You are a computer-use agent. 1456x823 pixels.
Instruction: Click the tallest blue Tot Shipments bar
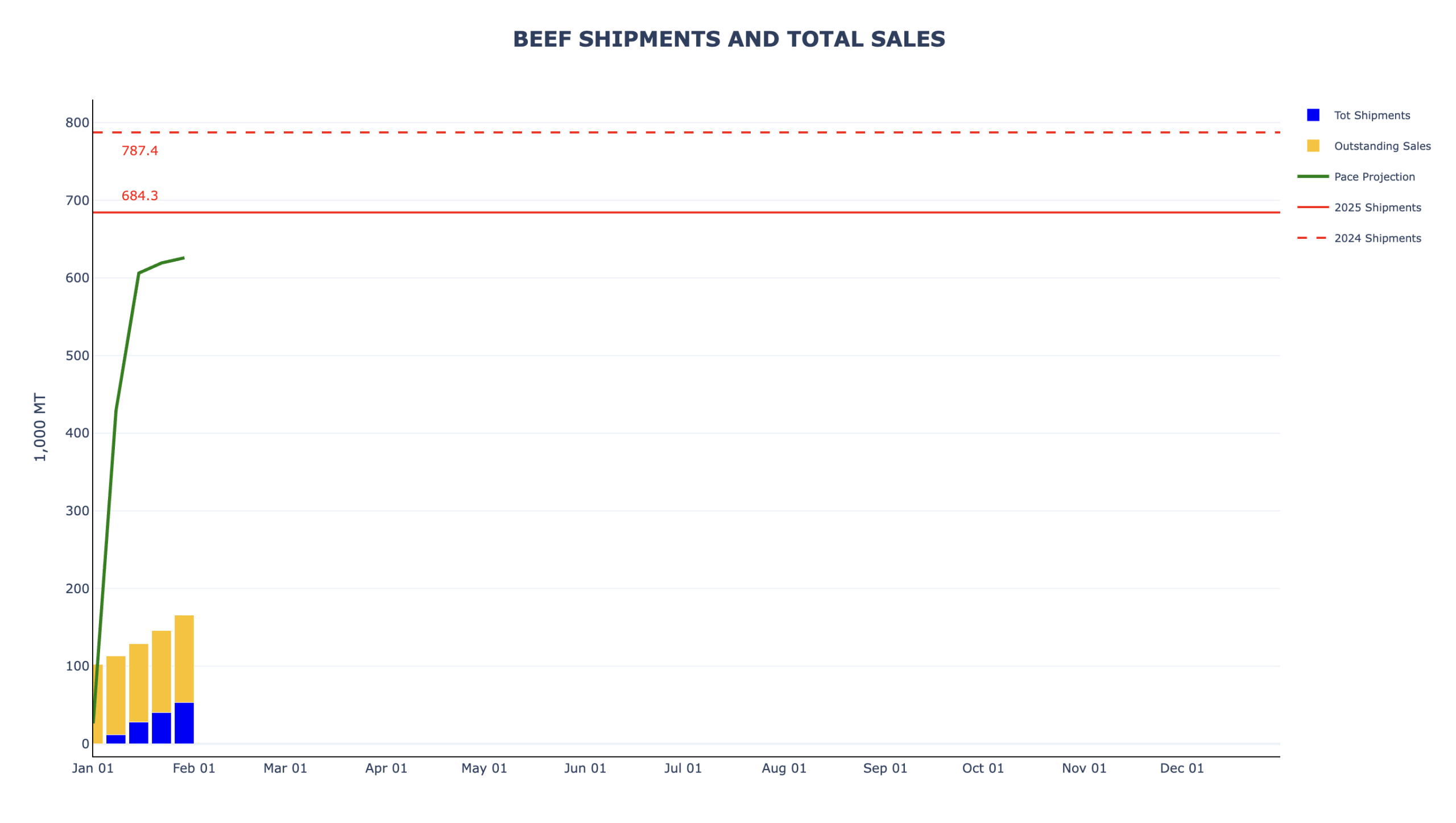click(184, 722)
